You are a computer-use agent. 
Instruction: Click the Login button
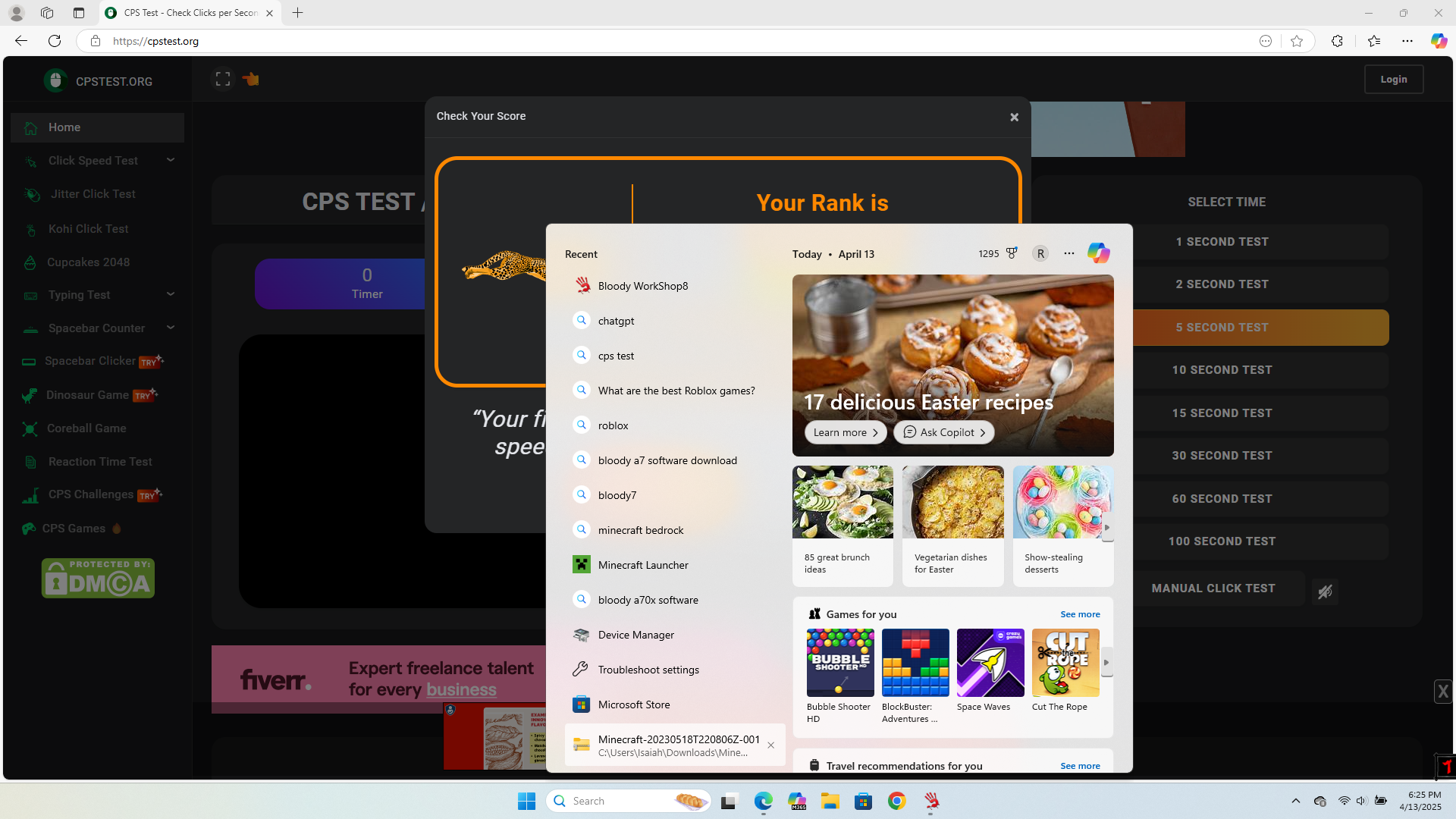1393,79
